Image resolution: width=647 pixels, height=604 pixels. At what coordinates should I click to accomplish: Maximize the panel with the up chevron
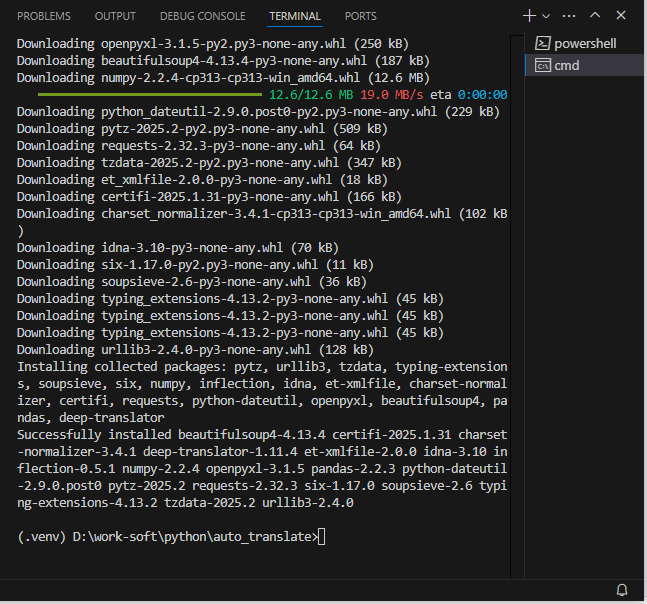click(x=595, y=15)
